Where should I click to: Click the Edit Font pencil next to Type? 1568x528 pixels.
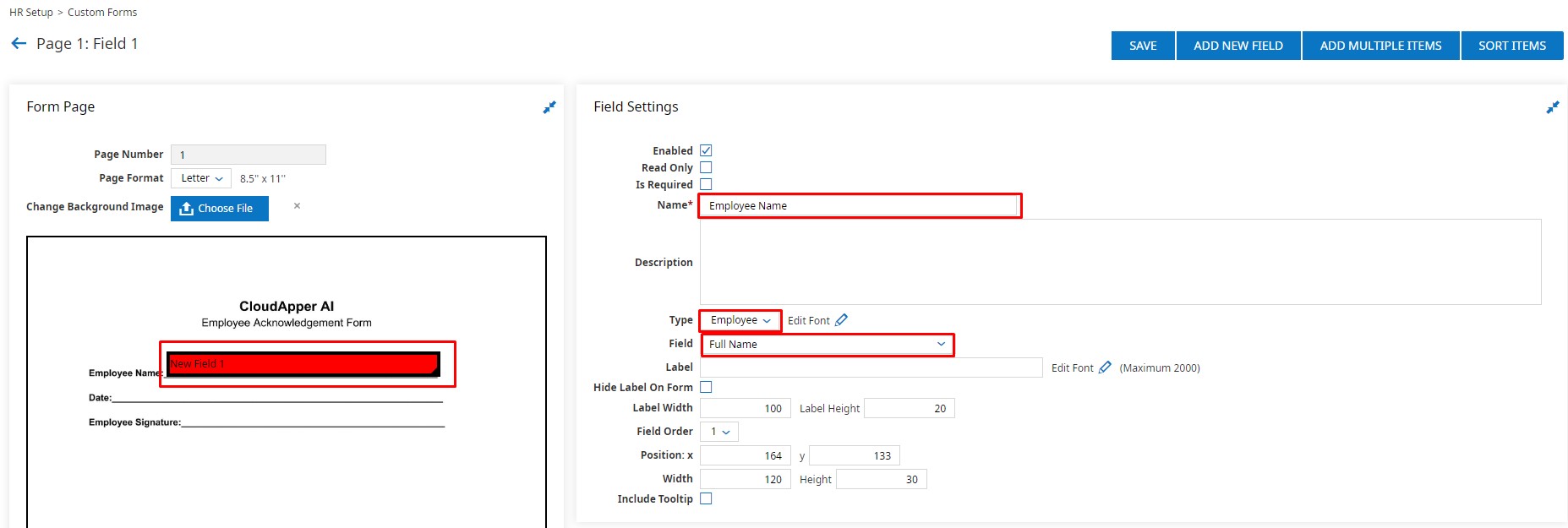tap(841, 320)
